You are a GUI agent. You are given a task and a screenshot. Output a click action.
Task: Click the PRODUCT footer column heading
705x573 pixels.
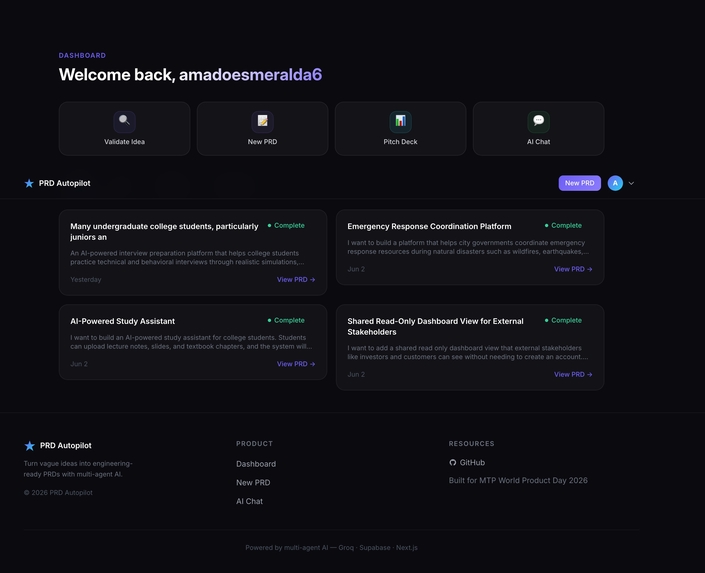tap(254, 443)
